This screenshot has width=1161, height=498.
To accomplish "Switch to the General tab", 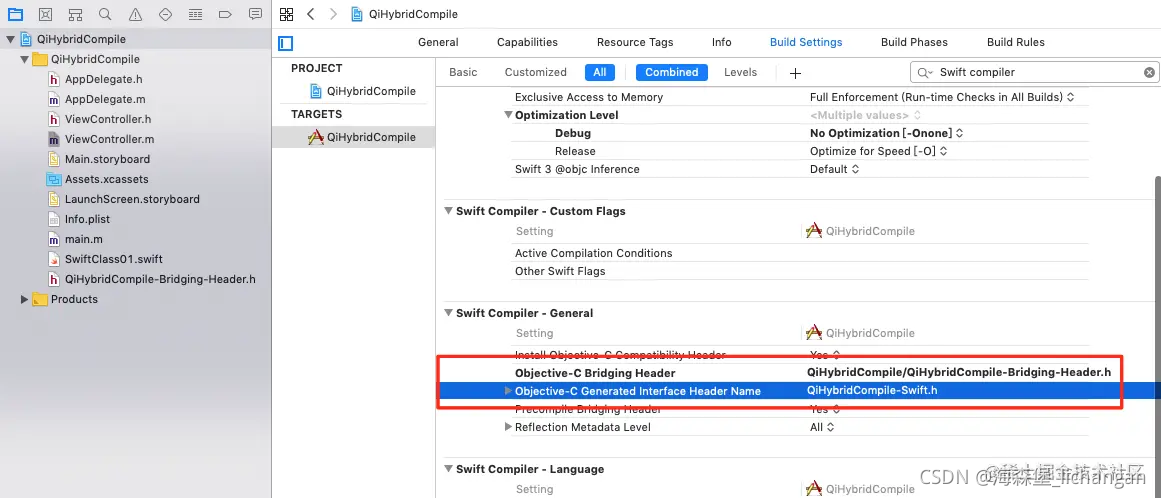I will coord(438,42).
